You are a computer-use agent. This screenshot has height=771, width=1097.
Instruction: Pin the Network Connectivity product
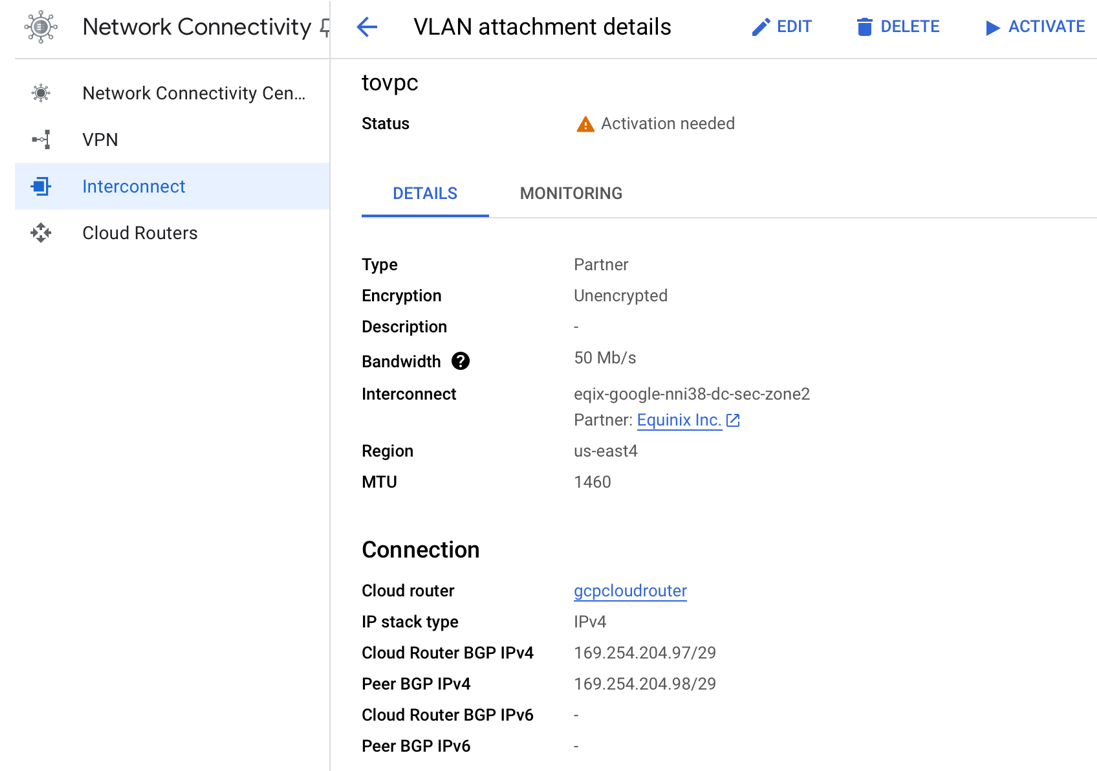[324, 29]
